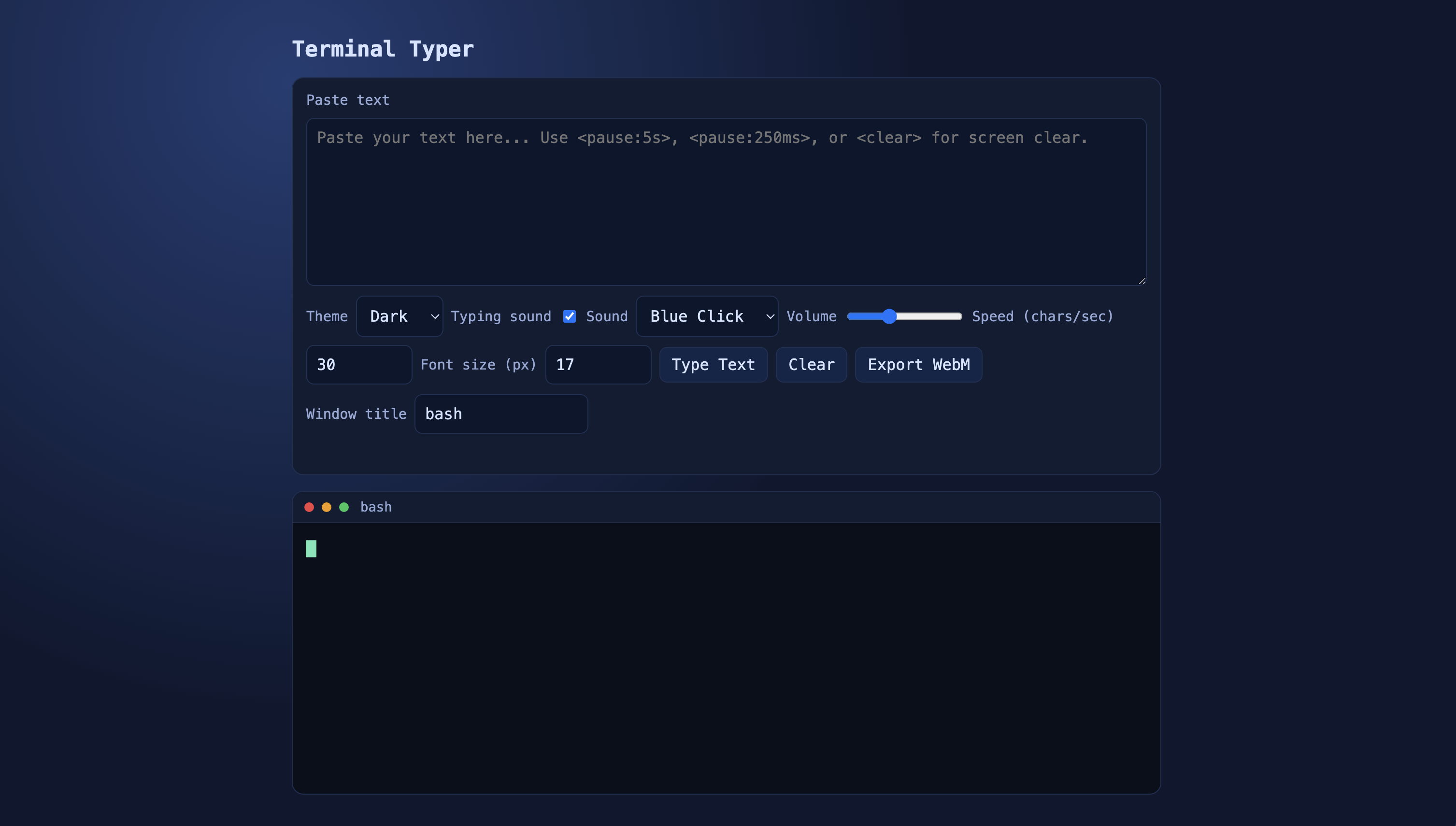Image resolution: width=1456 pixels, height=826 pixels.
Task: Click the Clear button
Action: click(x=811, y=365)
